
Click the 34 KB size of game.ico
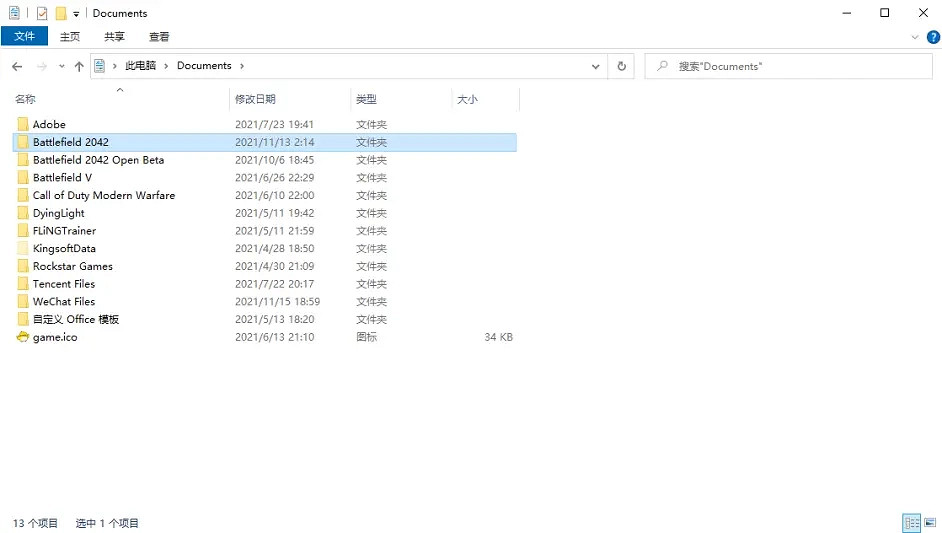[x=499, y=337]
